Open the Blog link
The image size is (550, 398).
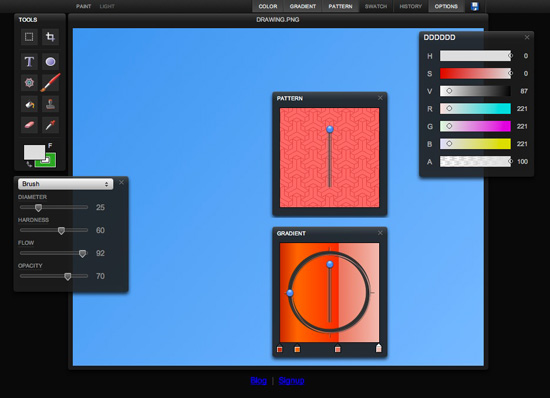pyautogui.click(x=259, y=380)
